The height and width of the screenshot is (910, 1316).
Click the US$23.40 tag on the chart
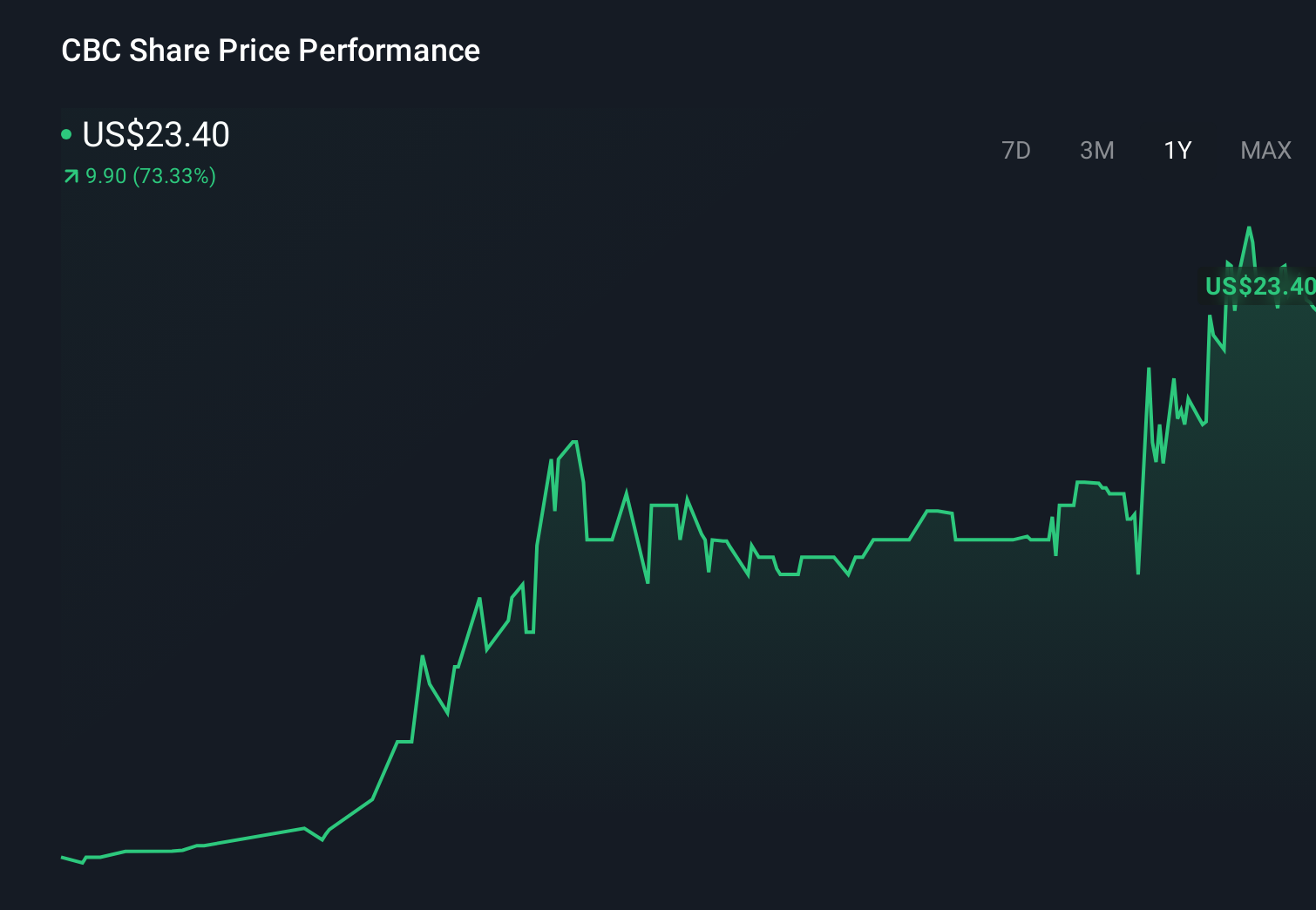[1258, 286]
